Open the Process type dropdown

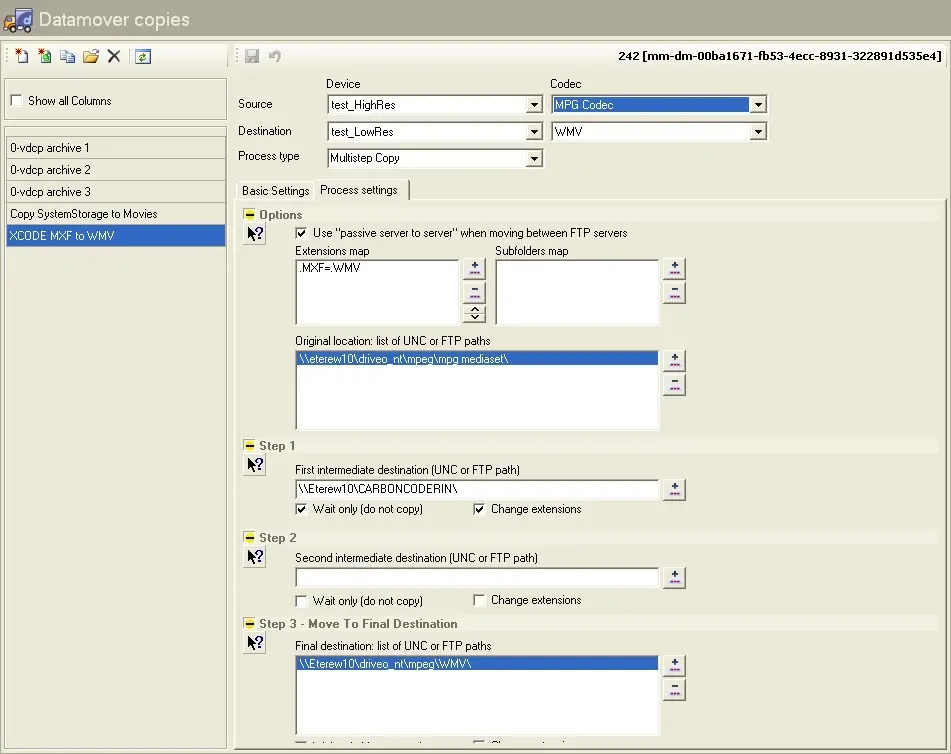[x=534, y=159]
